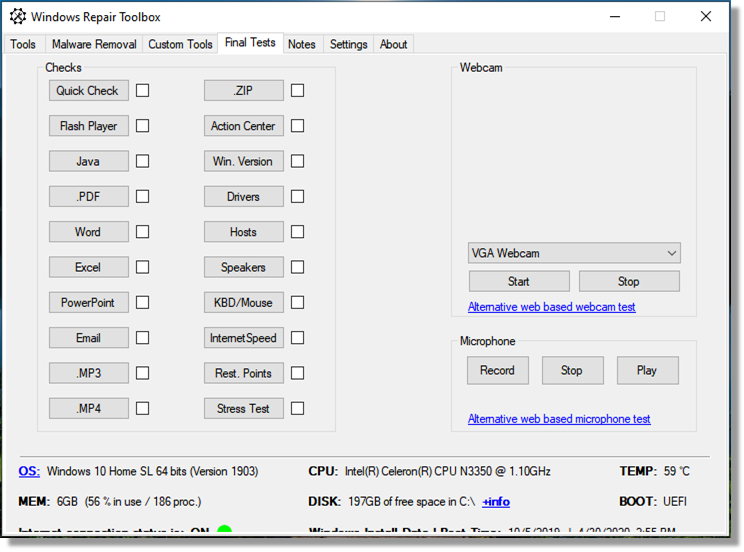
Task: Click the Drivers check button
Action: [244, 196]
